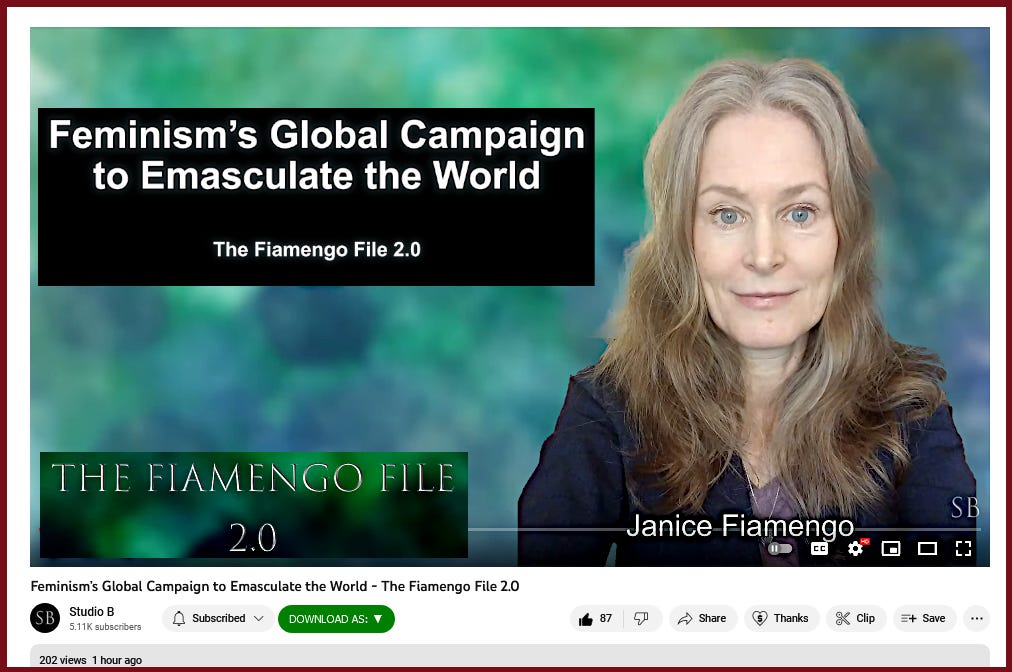Click the 5.11K subscribers count
Viewport: 1012px width, 672px height.
tap(105, 627)
